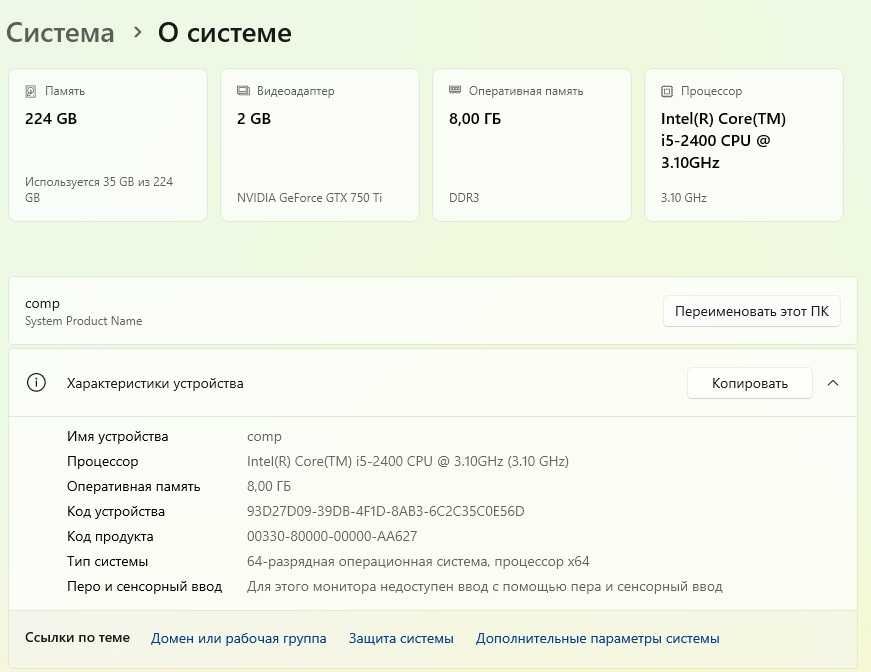
Task: Open Дополнительные параметры системы link
Action: pyautogui.click(x=597, y=639)
